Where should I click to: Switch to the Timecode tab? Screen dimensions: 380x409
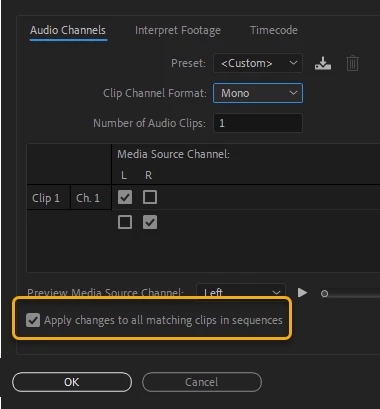coord(274,30)
